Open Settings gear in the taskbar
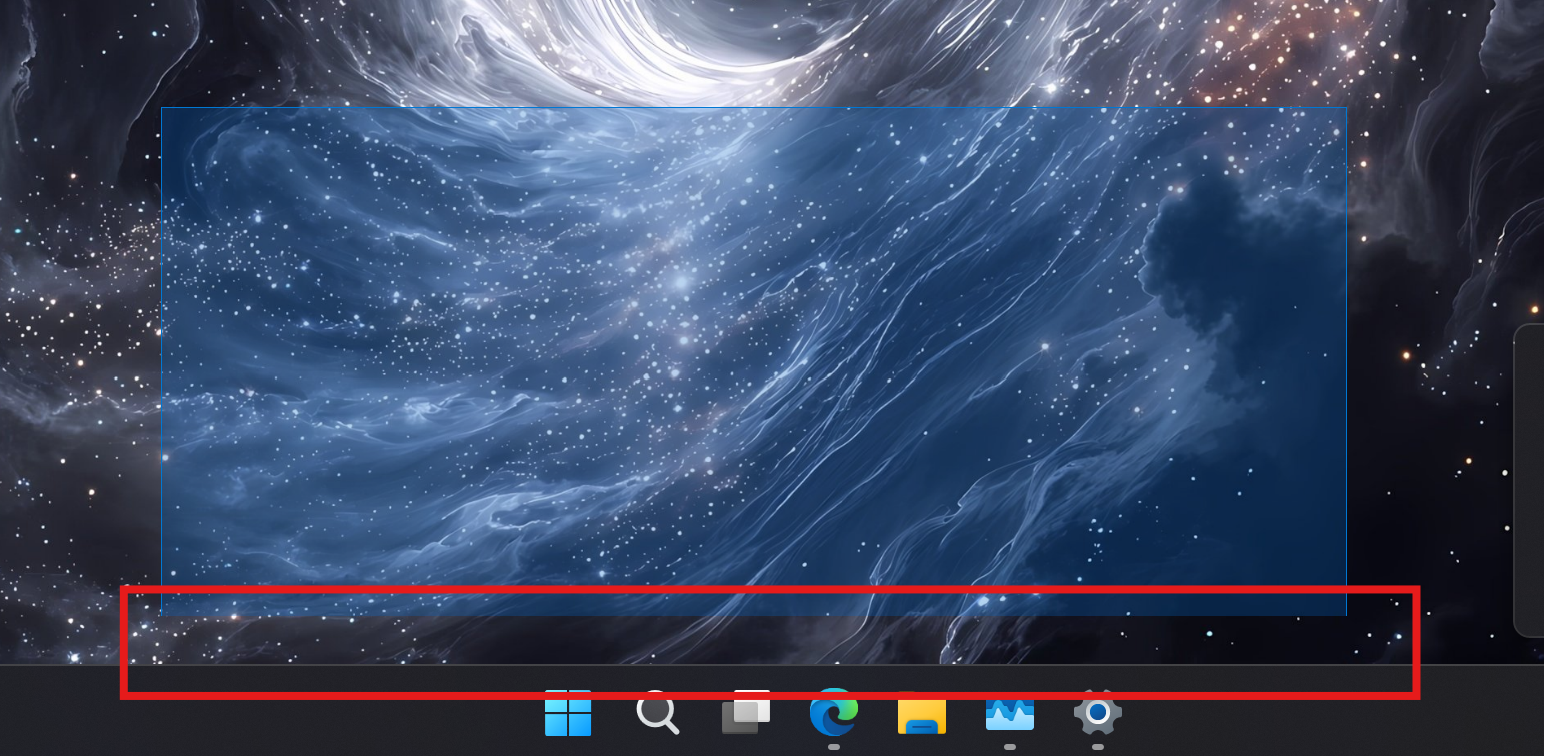The height and width of the screenshot is (756, 1544). pos(1098,712)
